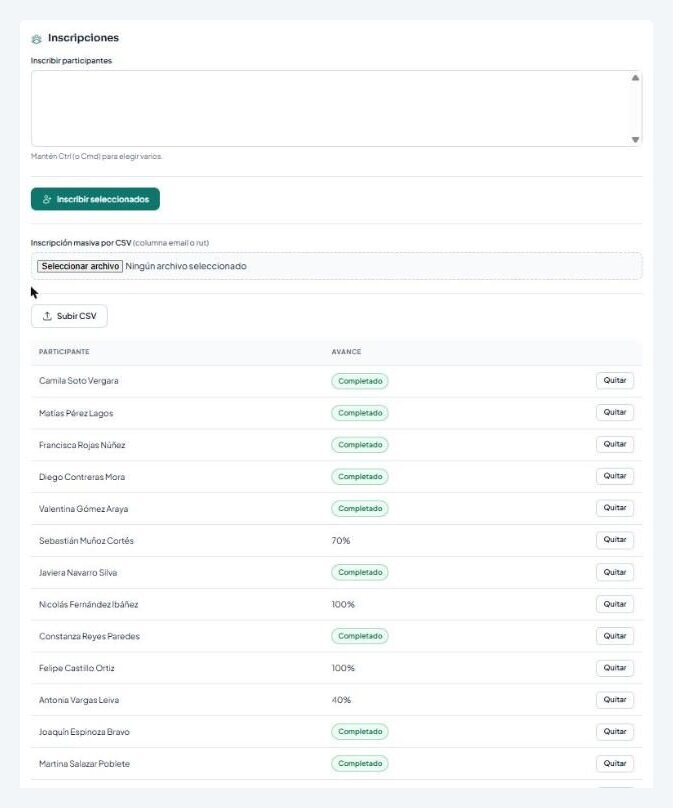Select participant name Joaquín Espinoza Bravo
The width and height of the screenshot is (673, 808).
pos(84,732)
